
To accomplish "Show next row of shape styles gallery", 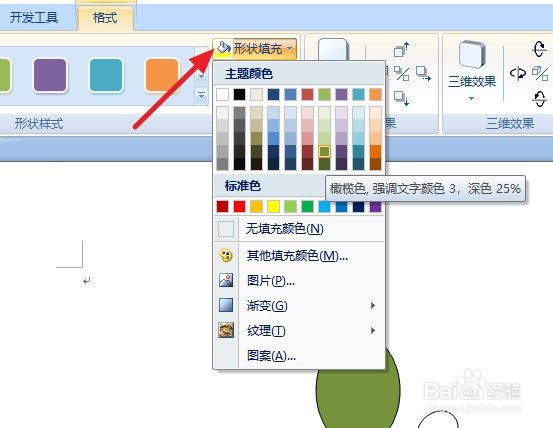I will pyautogui.click(x=201, y=77).
